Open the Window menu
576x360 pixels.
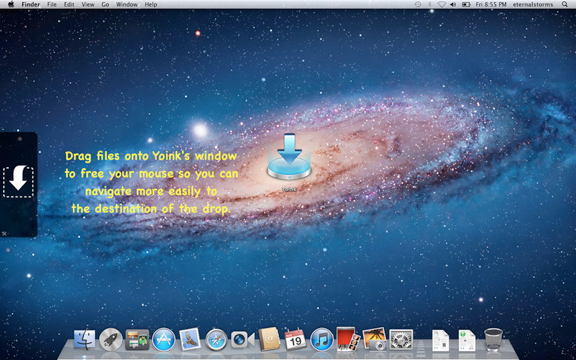(x=127, y=4)
